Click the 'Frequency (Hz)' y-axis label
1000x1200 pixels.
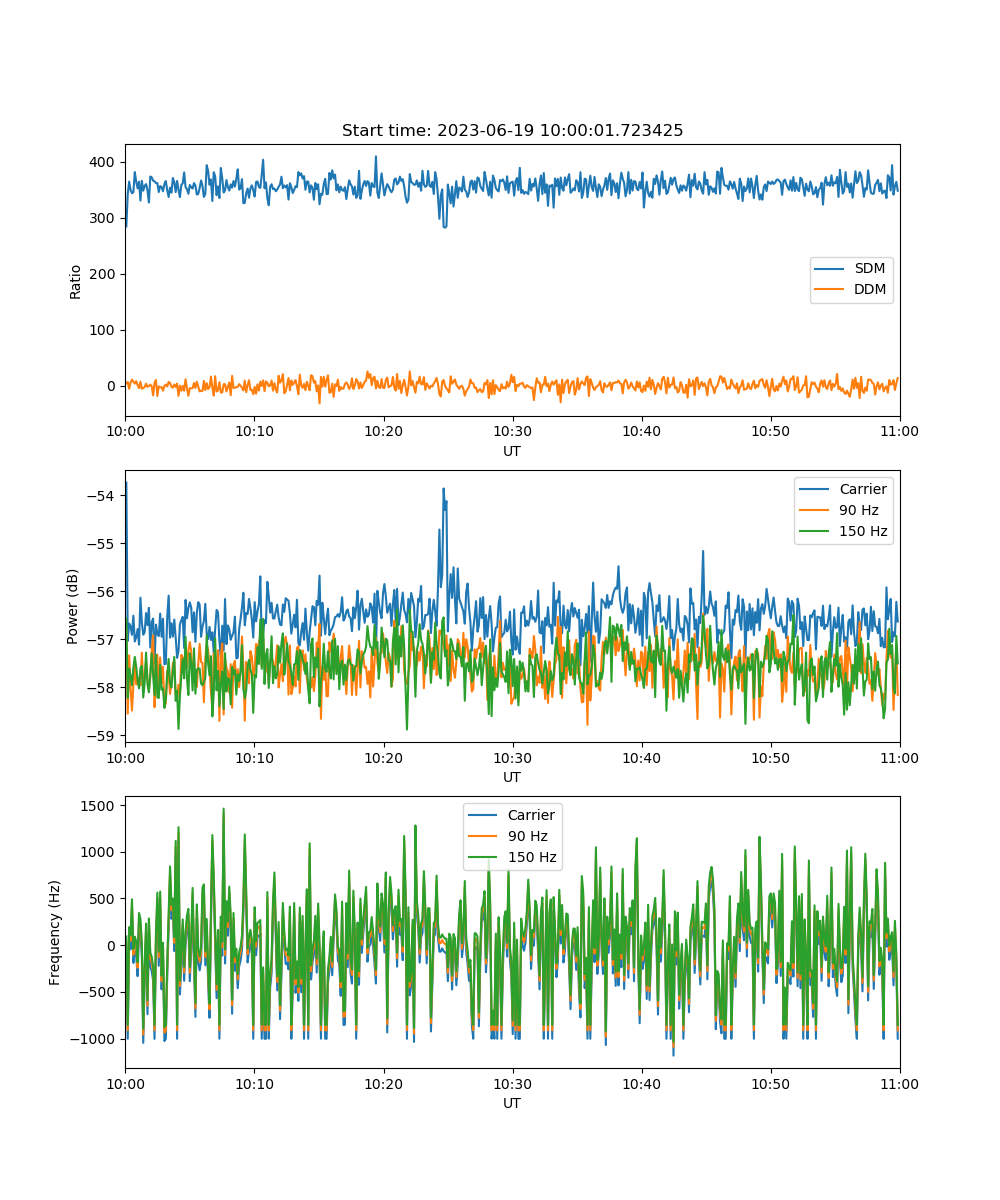55,933
